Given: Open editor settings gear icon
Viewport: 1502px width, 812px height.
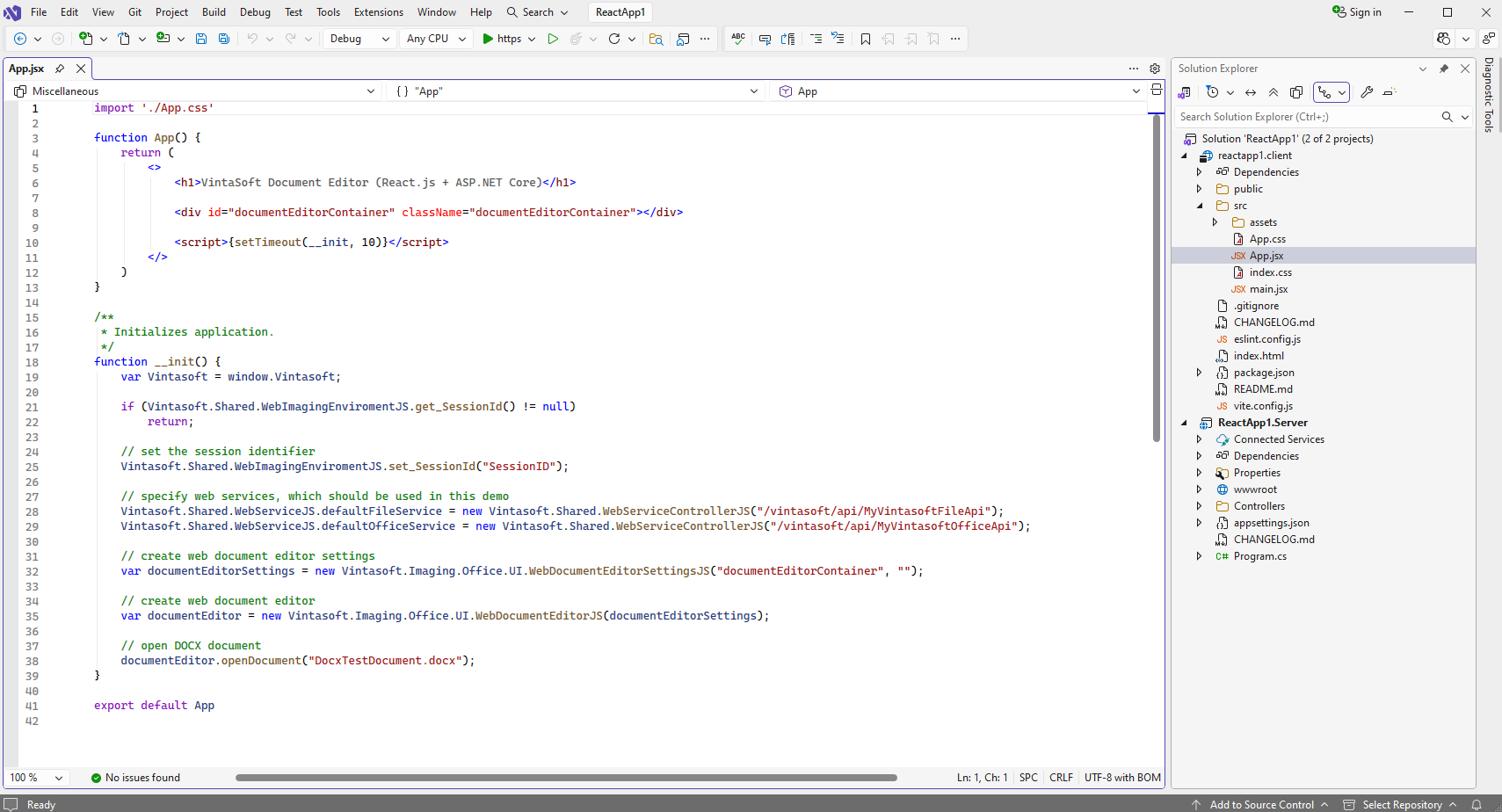Looking at the screenshot, I should [1155, 69].
